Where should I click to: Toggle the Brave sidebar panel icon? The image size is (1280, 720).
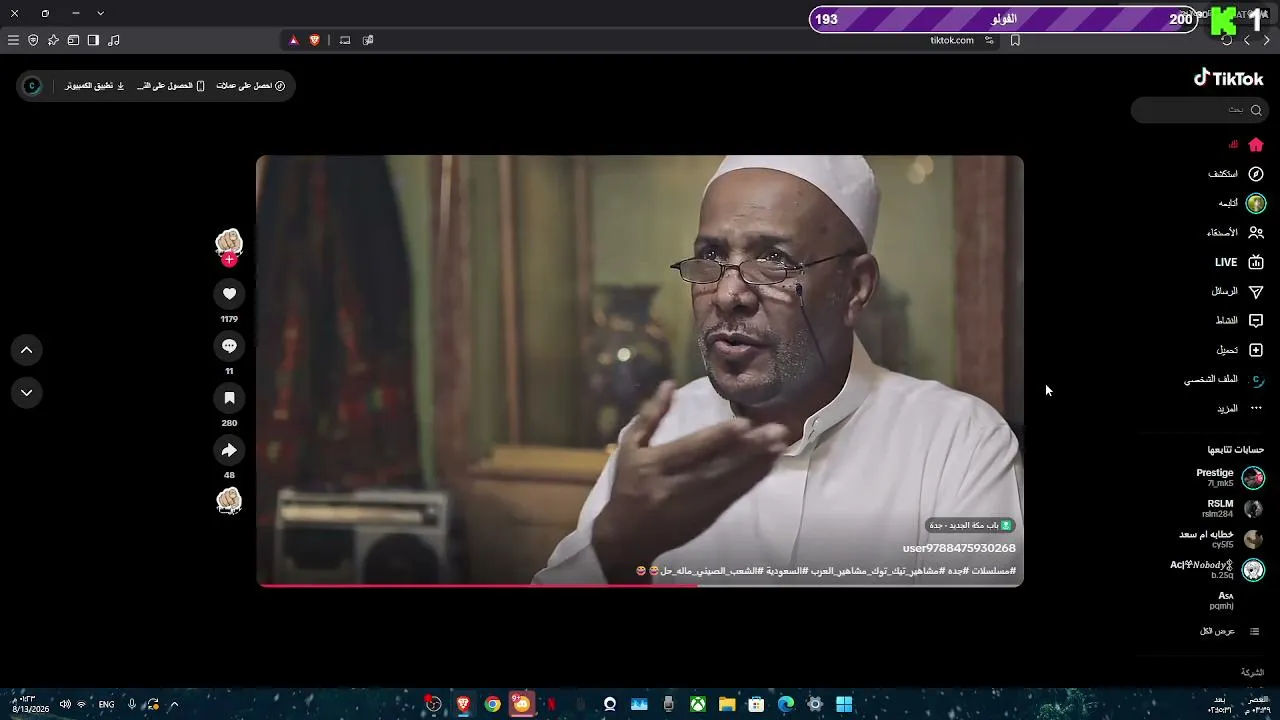(93, 40)
